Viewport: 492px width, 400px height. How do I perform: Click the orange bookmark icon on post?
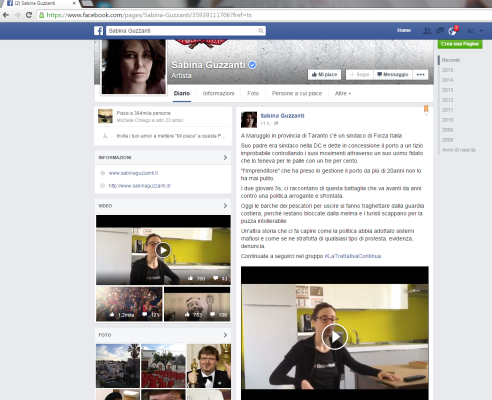[426, 108]
